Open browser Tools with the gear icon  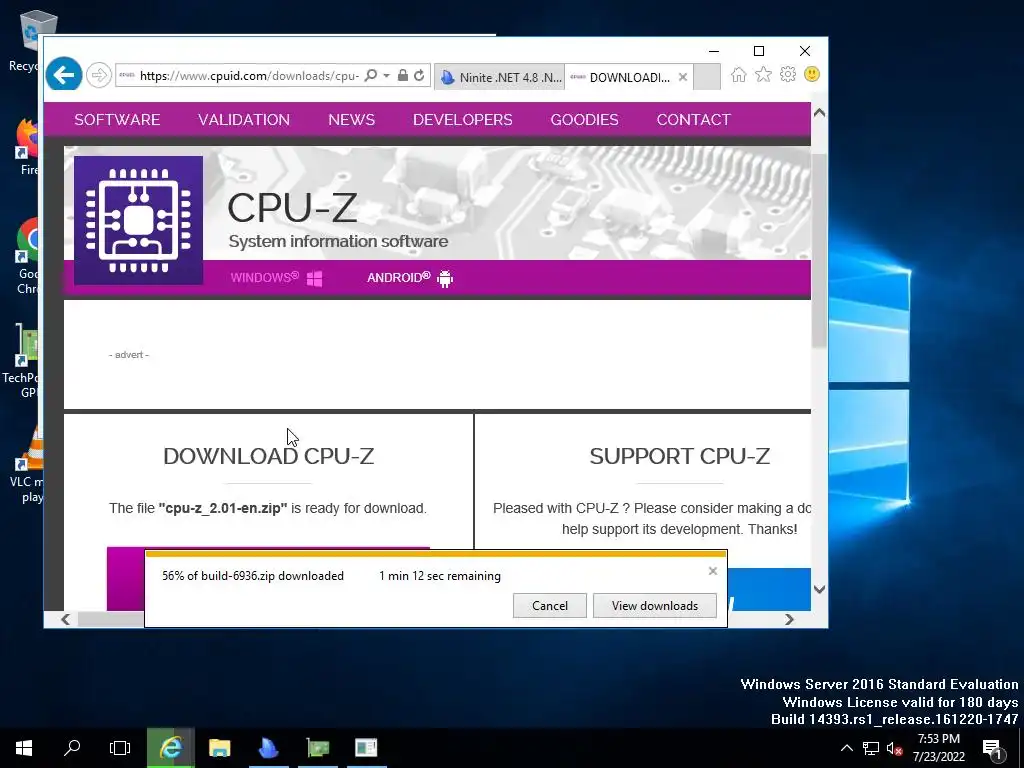[788, 74]
